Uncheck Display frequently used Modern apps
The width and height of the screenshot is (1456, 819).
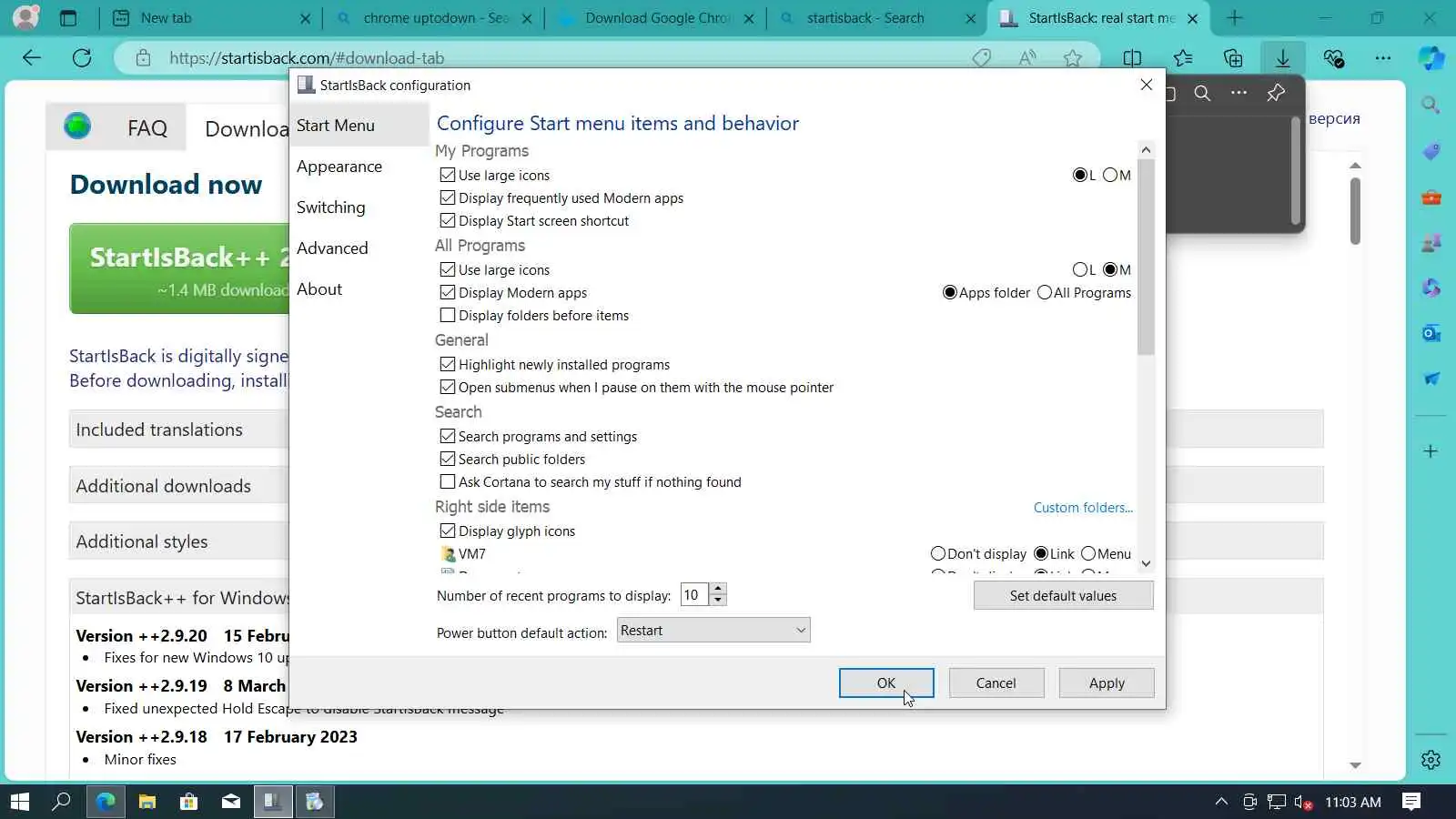click(448, 197)
